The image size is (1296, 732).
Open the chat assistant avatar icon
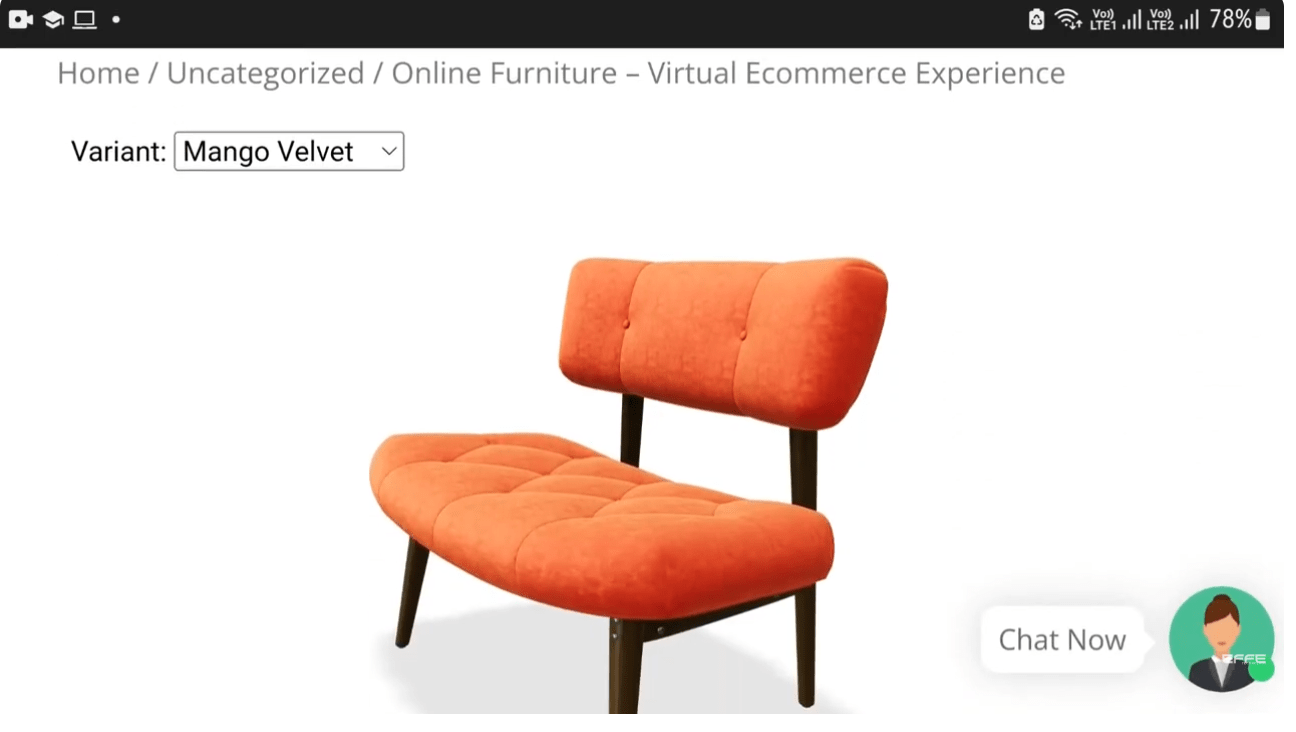(x=1221, y=639)
